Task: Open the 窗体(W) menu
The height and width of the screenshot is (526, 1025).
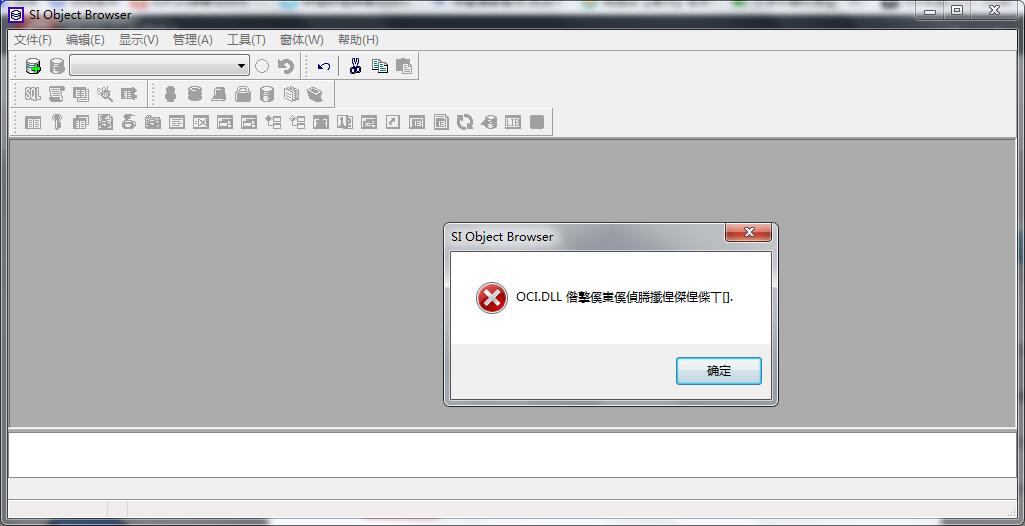Action: [301, 40]
